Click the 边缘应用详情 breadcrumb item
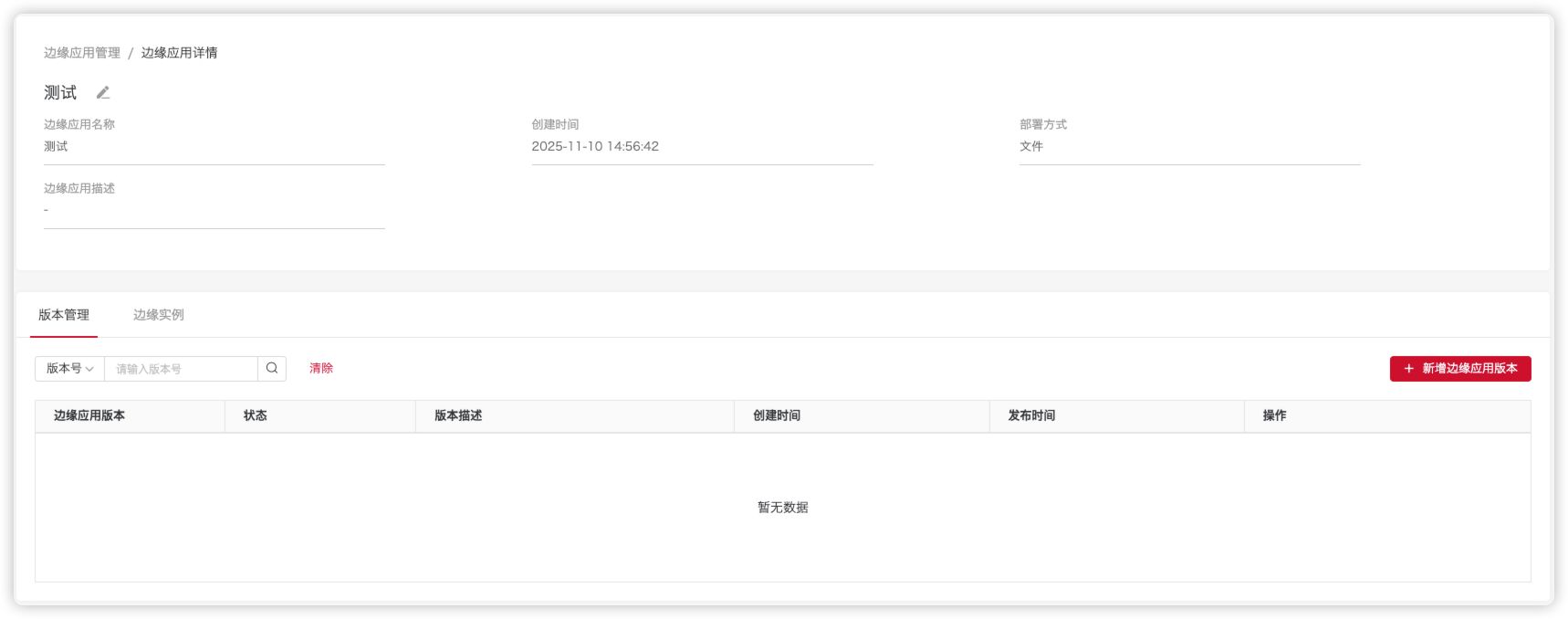Viewport: 1568px width, 619px height. [179, 53]
